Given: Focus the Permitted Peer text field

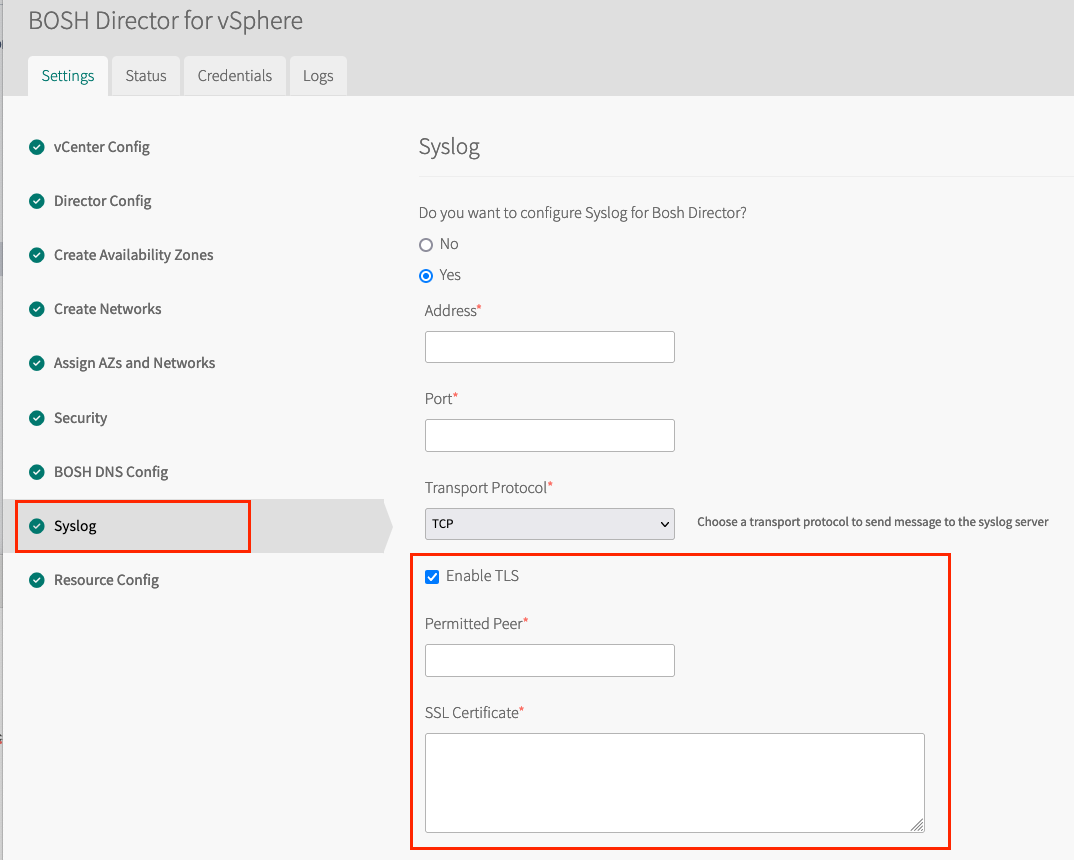Looking at the screenshot, I should 549,660.
